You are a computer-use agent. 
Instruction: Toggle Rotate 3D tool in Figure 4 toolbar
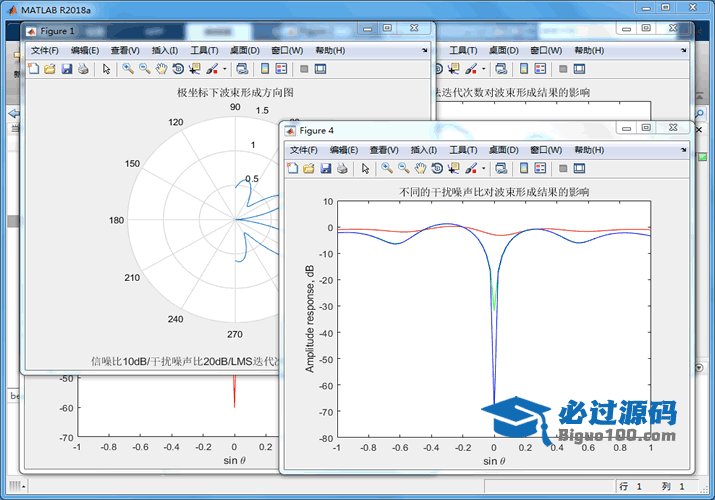point(437,168)
